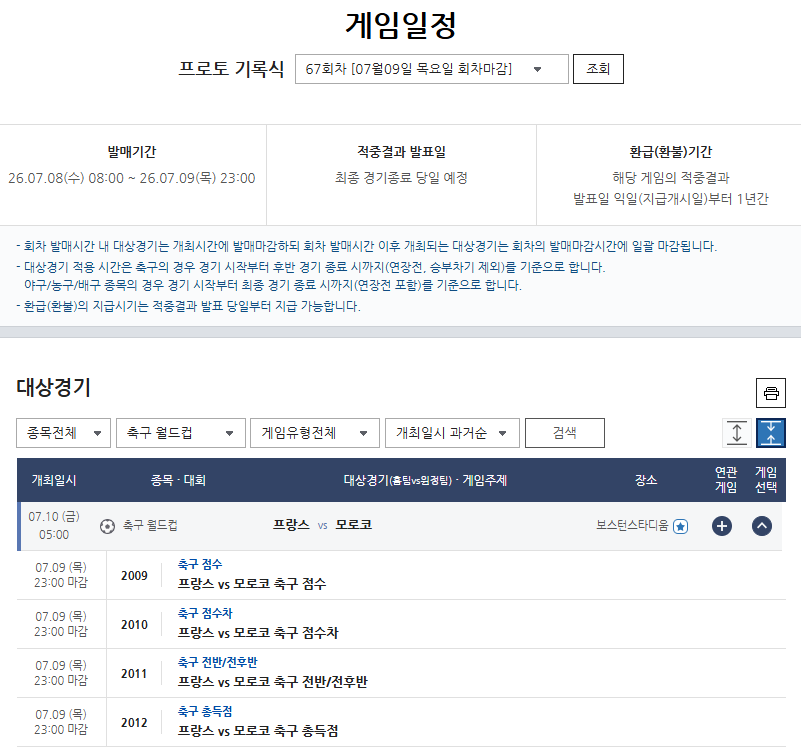
Task: Click the 축구 월드컵 league label in match row
Action: coord(150,526)
